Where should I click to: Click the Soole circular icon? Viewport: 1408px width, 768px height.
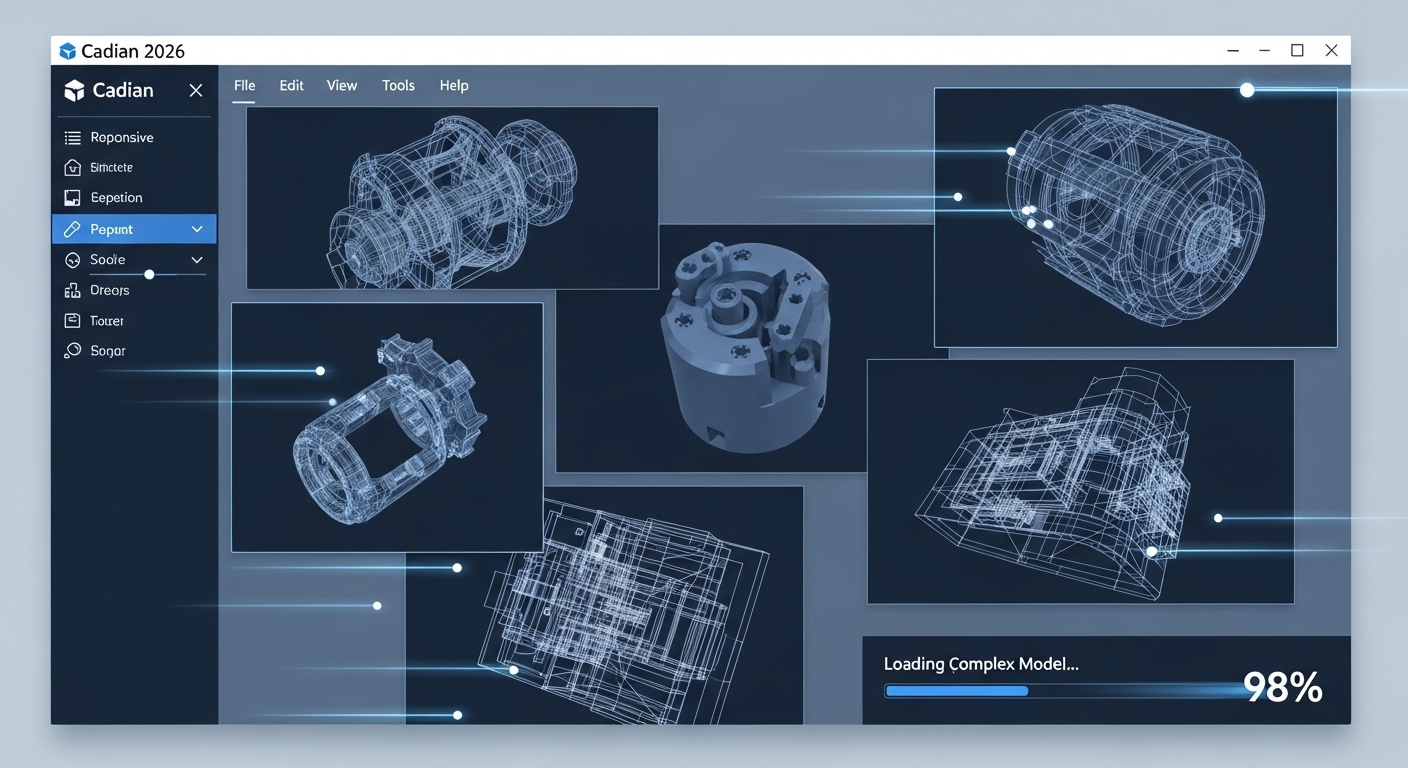pos(72,260)
